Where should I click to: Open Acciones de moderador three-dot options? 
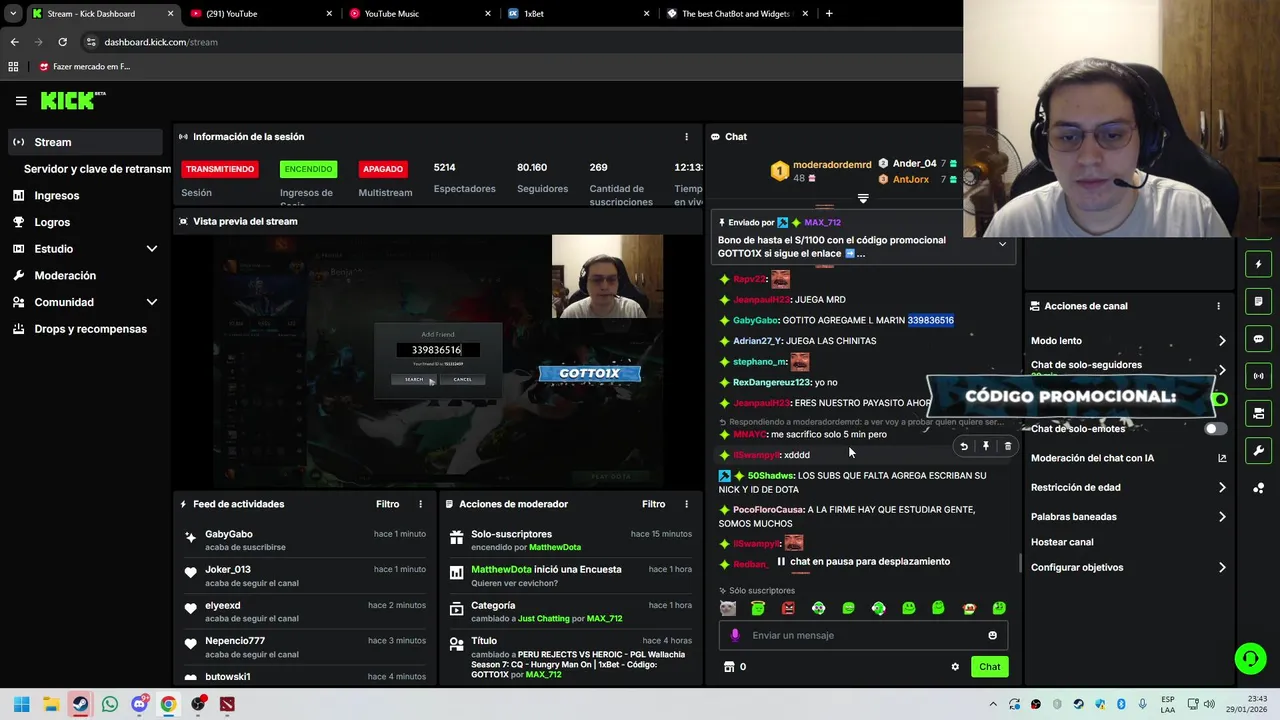click(x=686, y=504)
